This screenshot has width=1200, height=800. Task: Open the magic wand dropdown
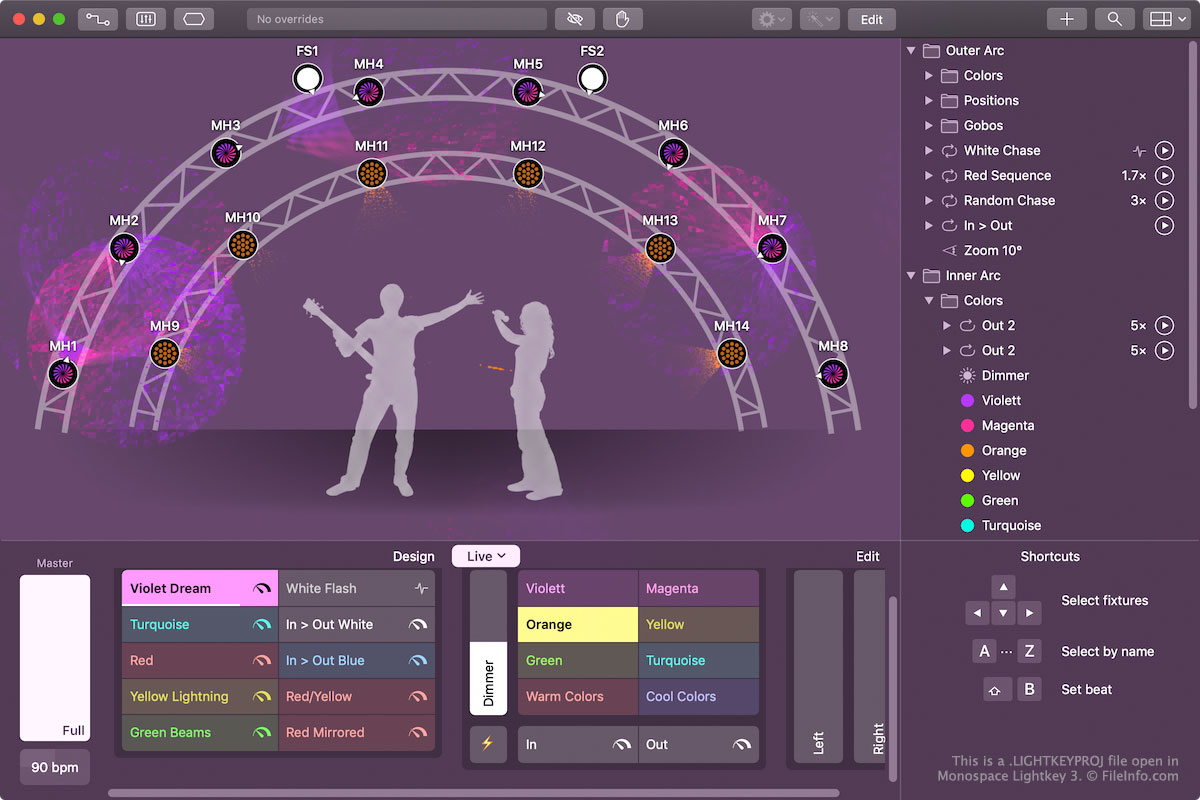click(819, 19)
